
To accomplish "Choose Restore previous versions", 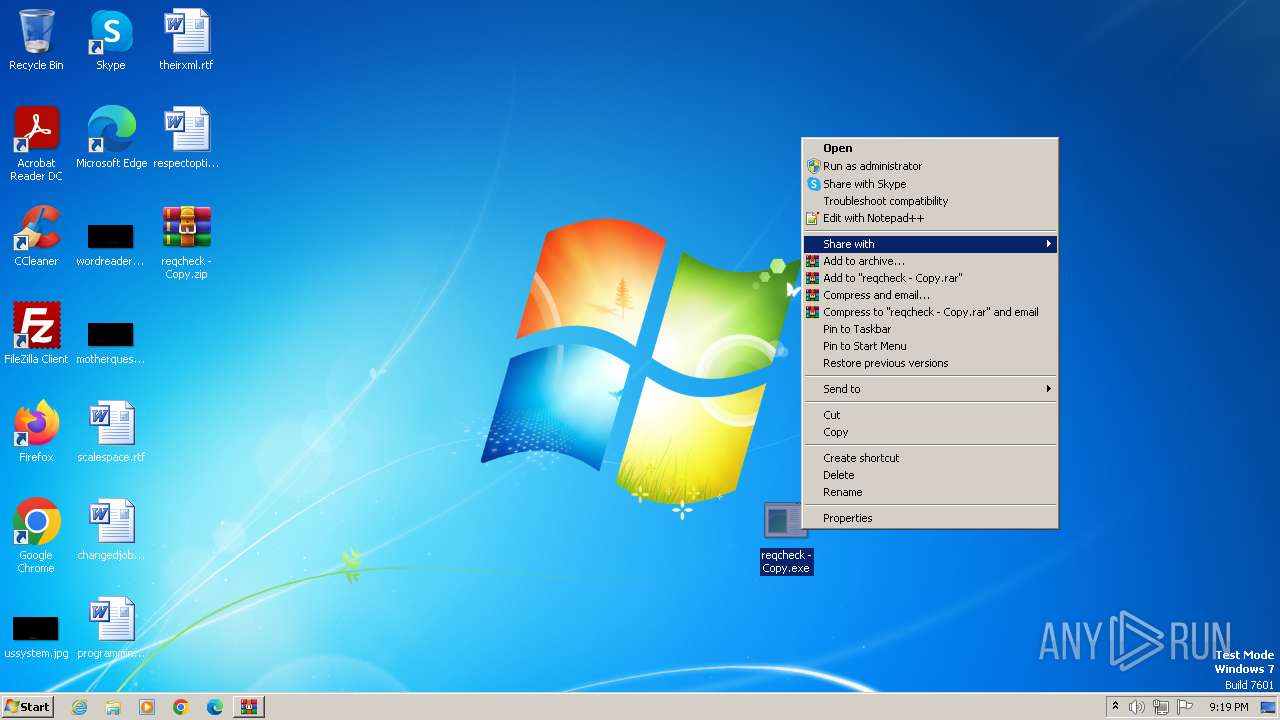I will tap(930, 363).
